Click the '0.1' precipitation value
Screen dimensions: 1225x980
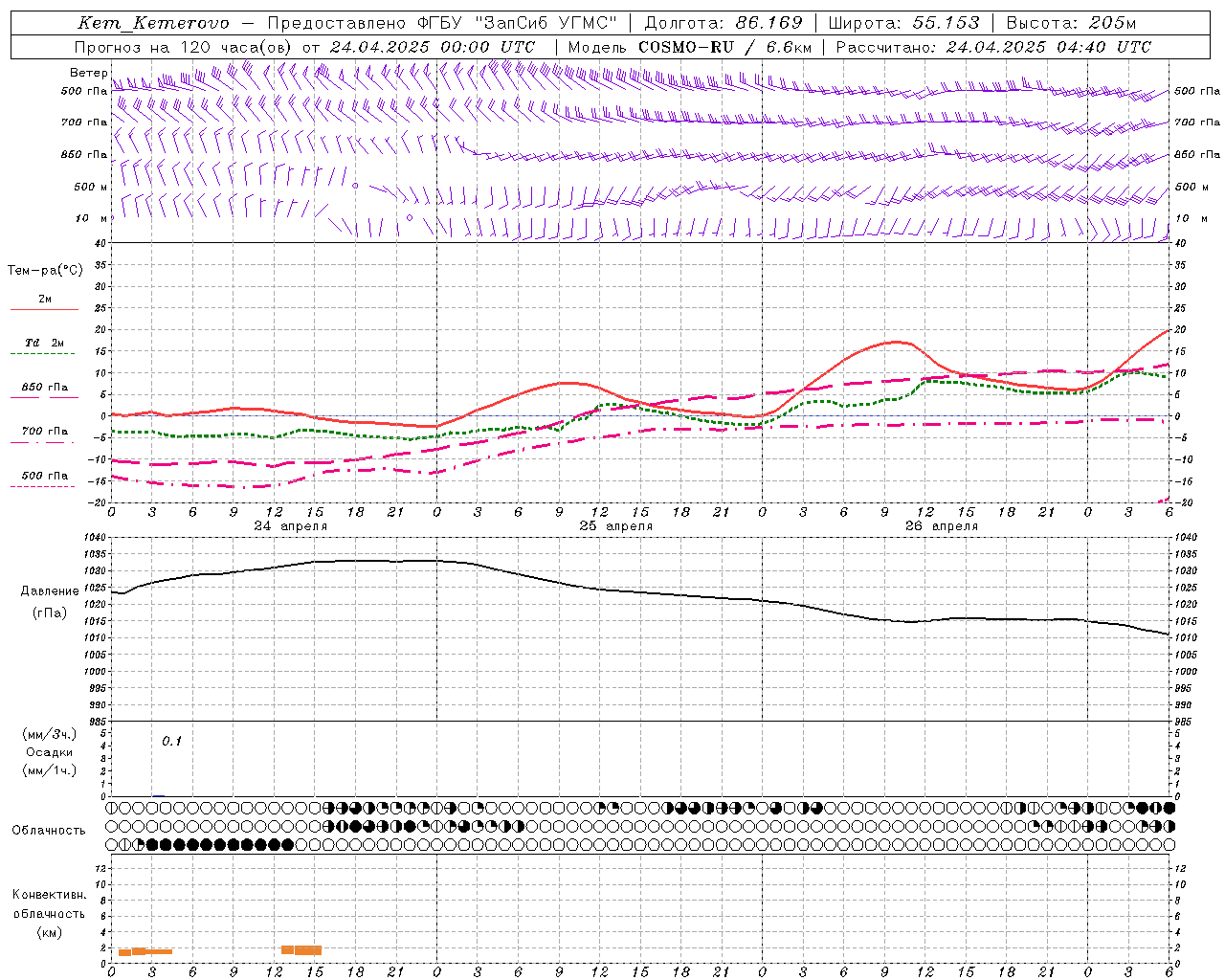click(x=171, y=742)
